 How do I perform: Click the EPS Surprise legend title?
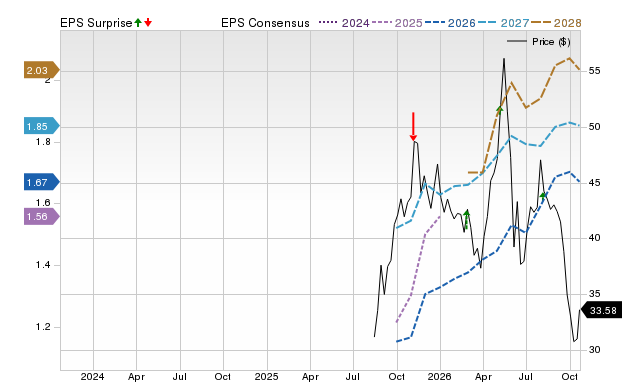(x=96, y=23)
